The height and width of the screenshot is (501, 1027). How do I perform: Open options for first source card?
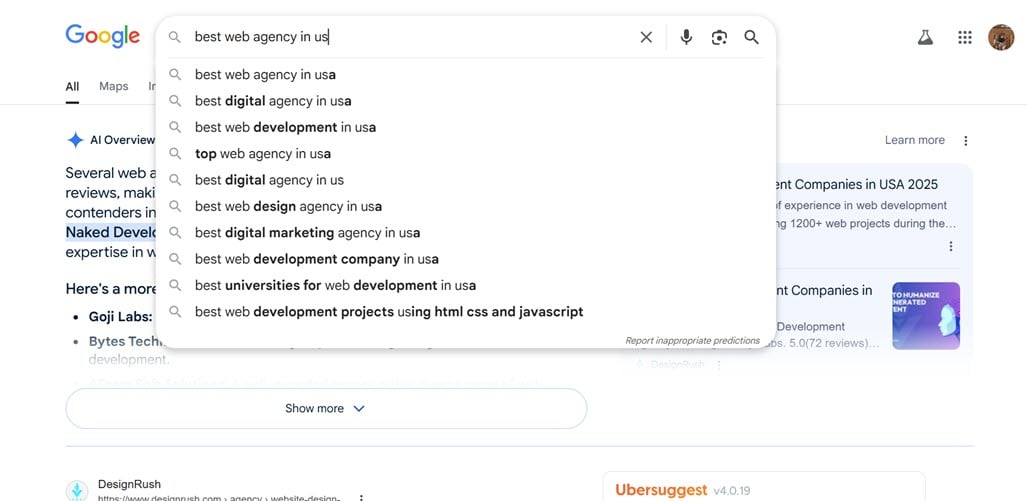coord(950,246)
